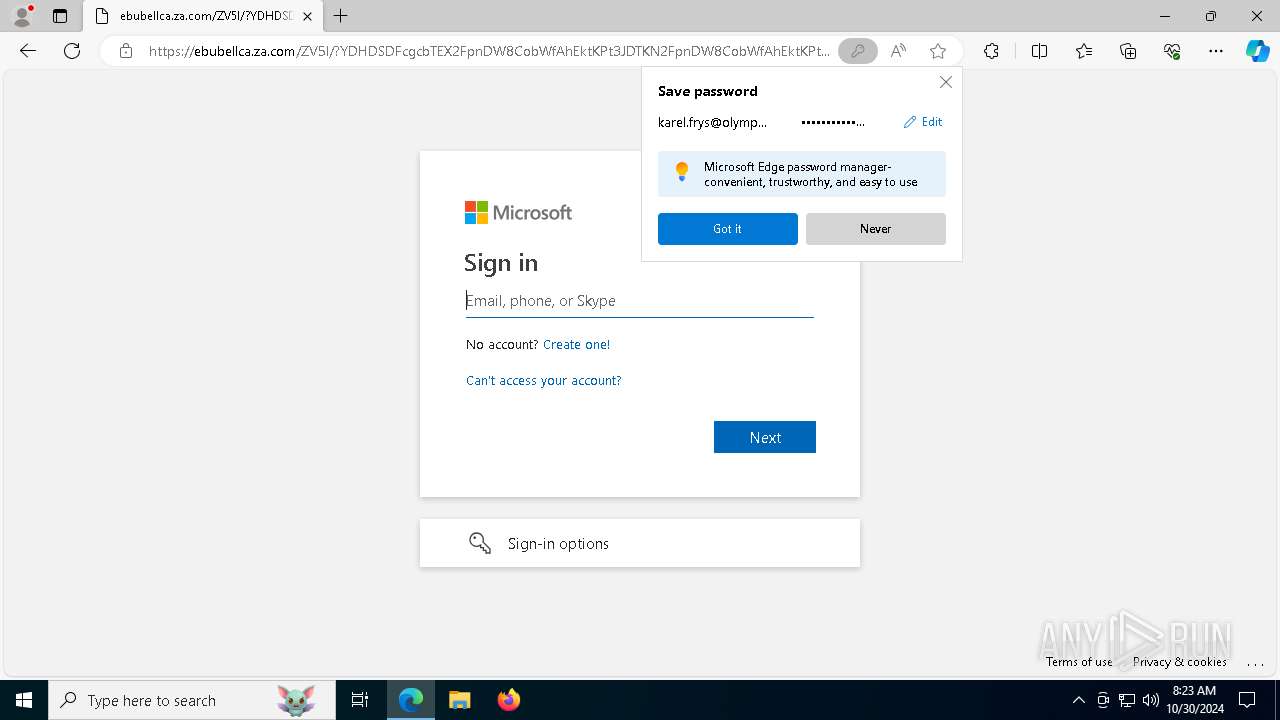The height and width of the screenshot is (720, 1280).
Task: Click the username karel.frys field
Action: click(712, 122)
